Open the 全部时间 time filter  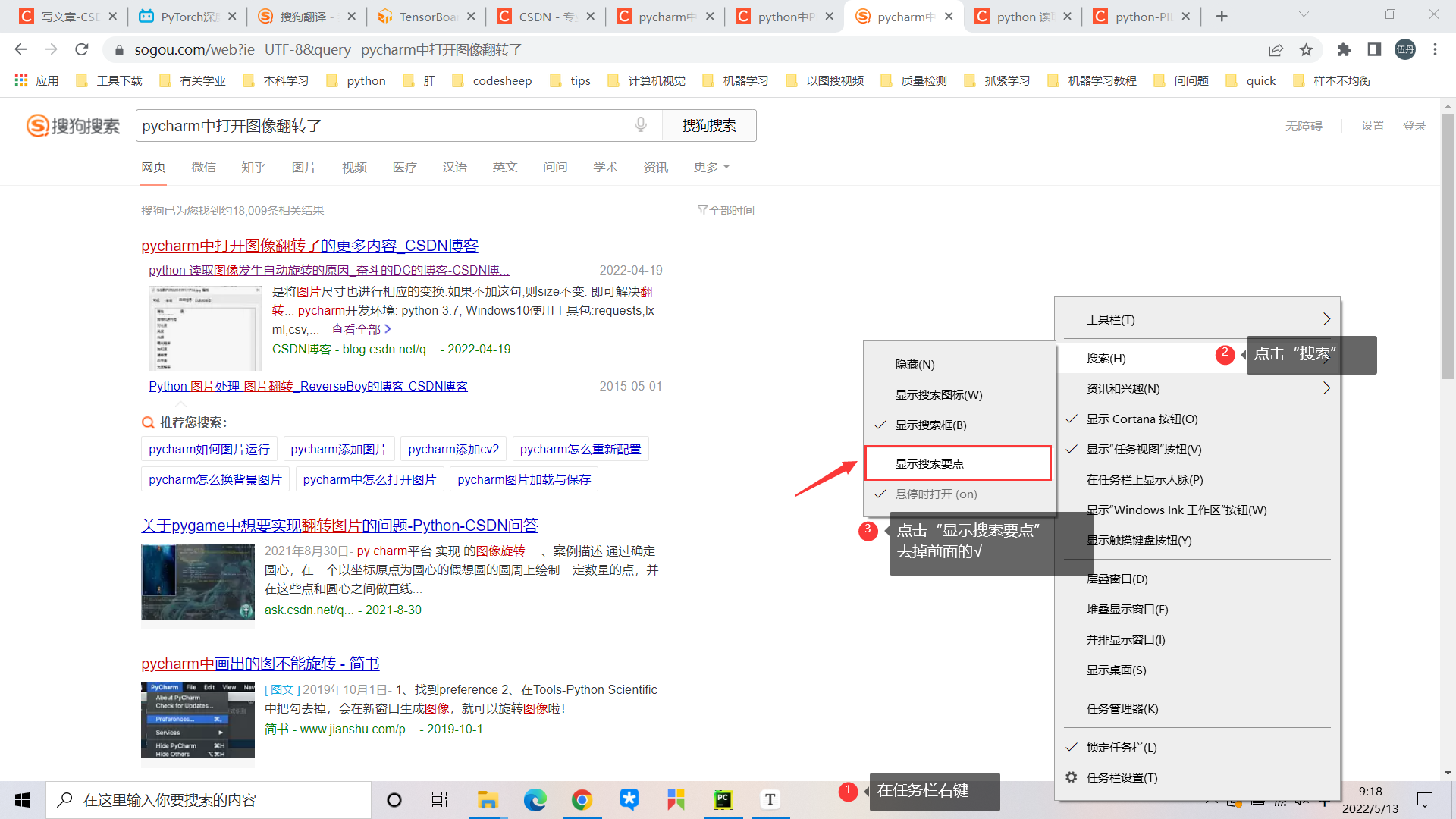(726, 210)
